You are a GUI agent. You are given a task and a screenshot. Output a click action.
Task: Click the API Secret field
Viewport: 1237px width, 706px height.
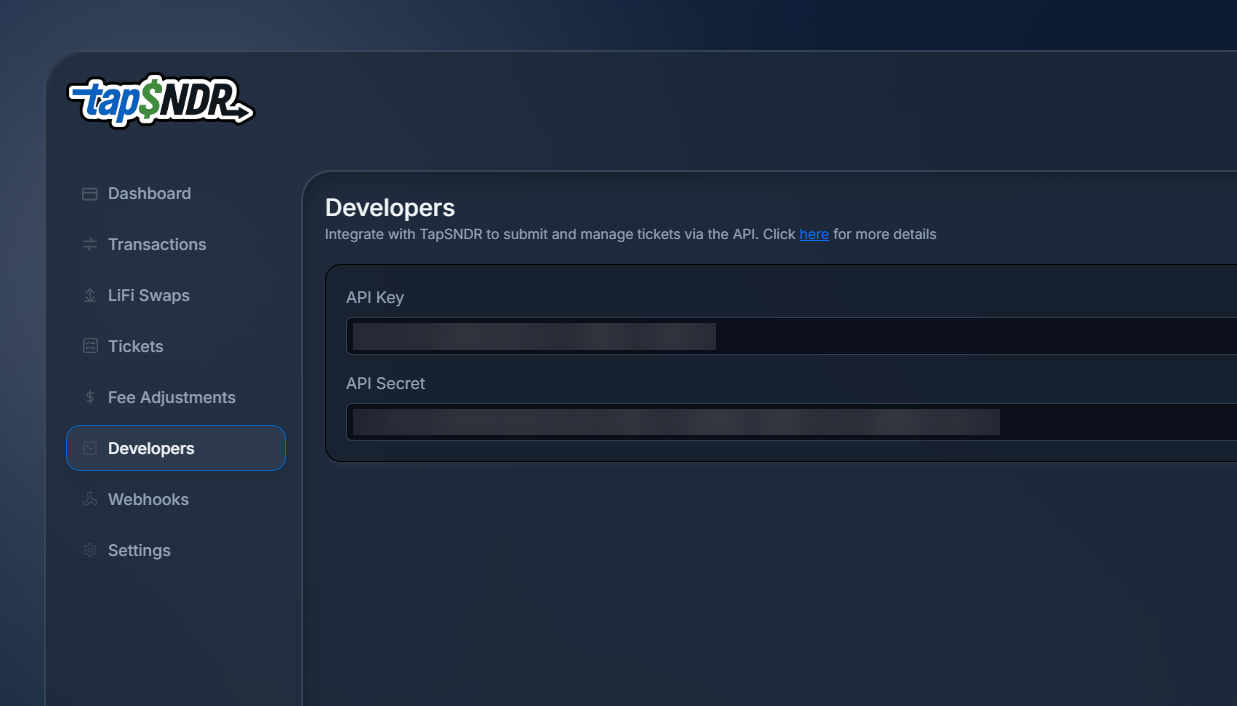click(791, 422)
